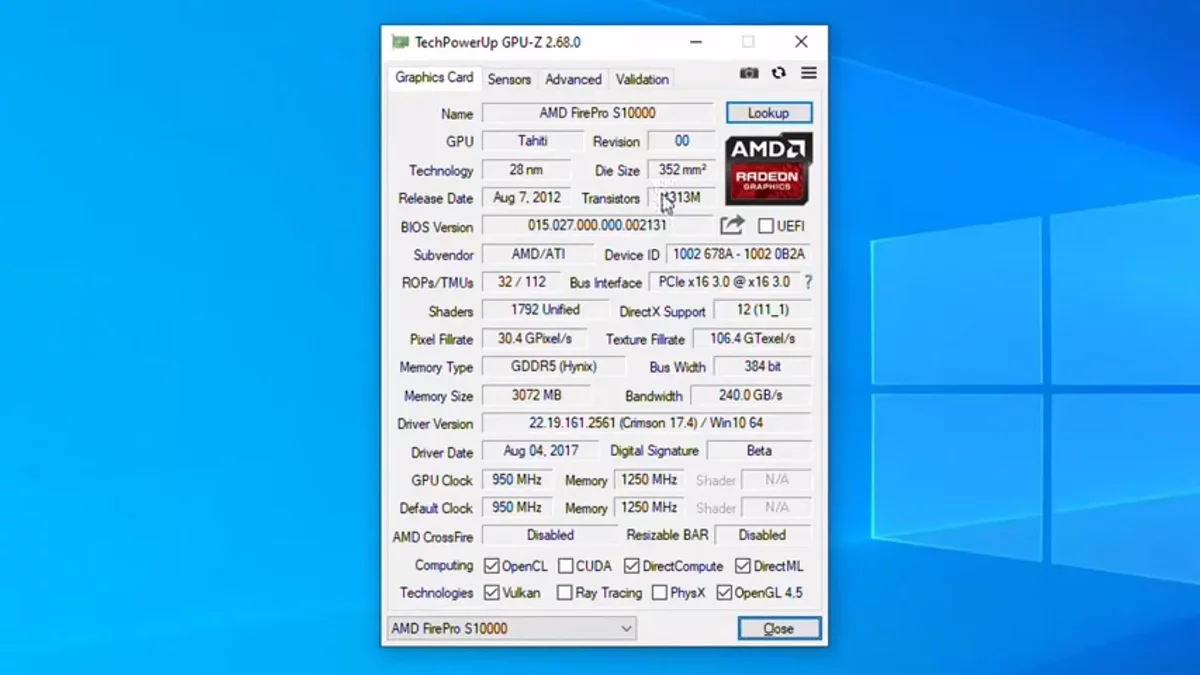Toggle the UEFI checkbox
The width and height of the screenshot is (1200, 675).
[766, 226]
